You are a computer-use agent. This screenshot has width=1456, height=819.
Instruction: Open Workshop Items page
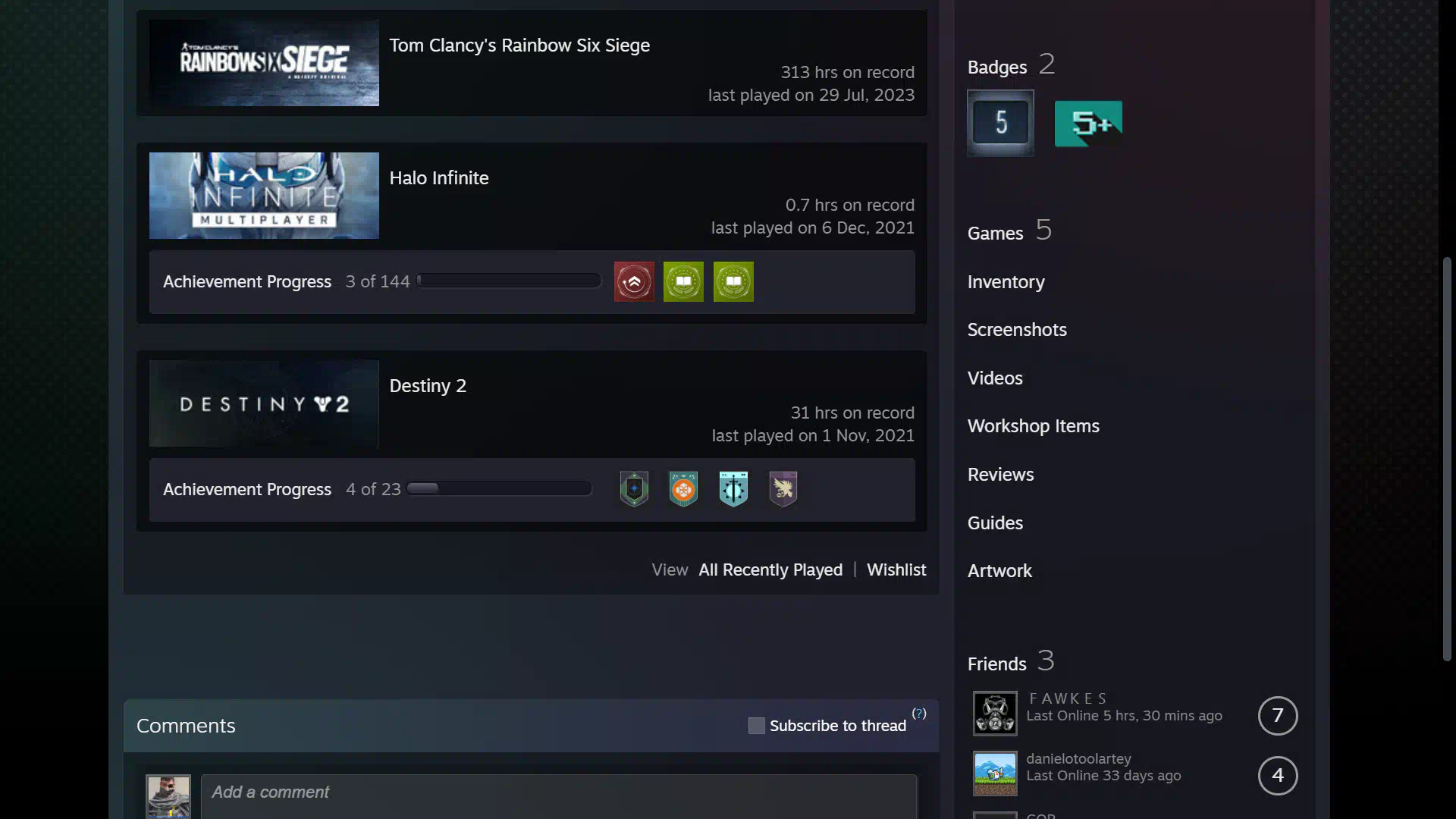[x=1034, y=426]
